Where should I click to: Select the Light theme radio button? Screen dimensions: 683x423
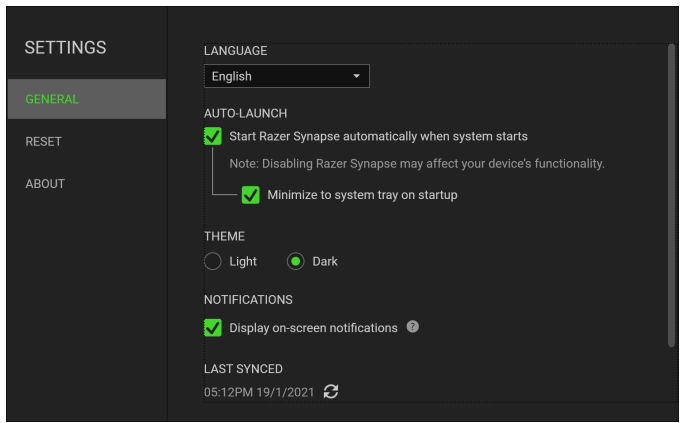pos(212,261)
